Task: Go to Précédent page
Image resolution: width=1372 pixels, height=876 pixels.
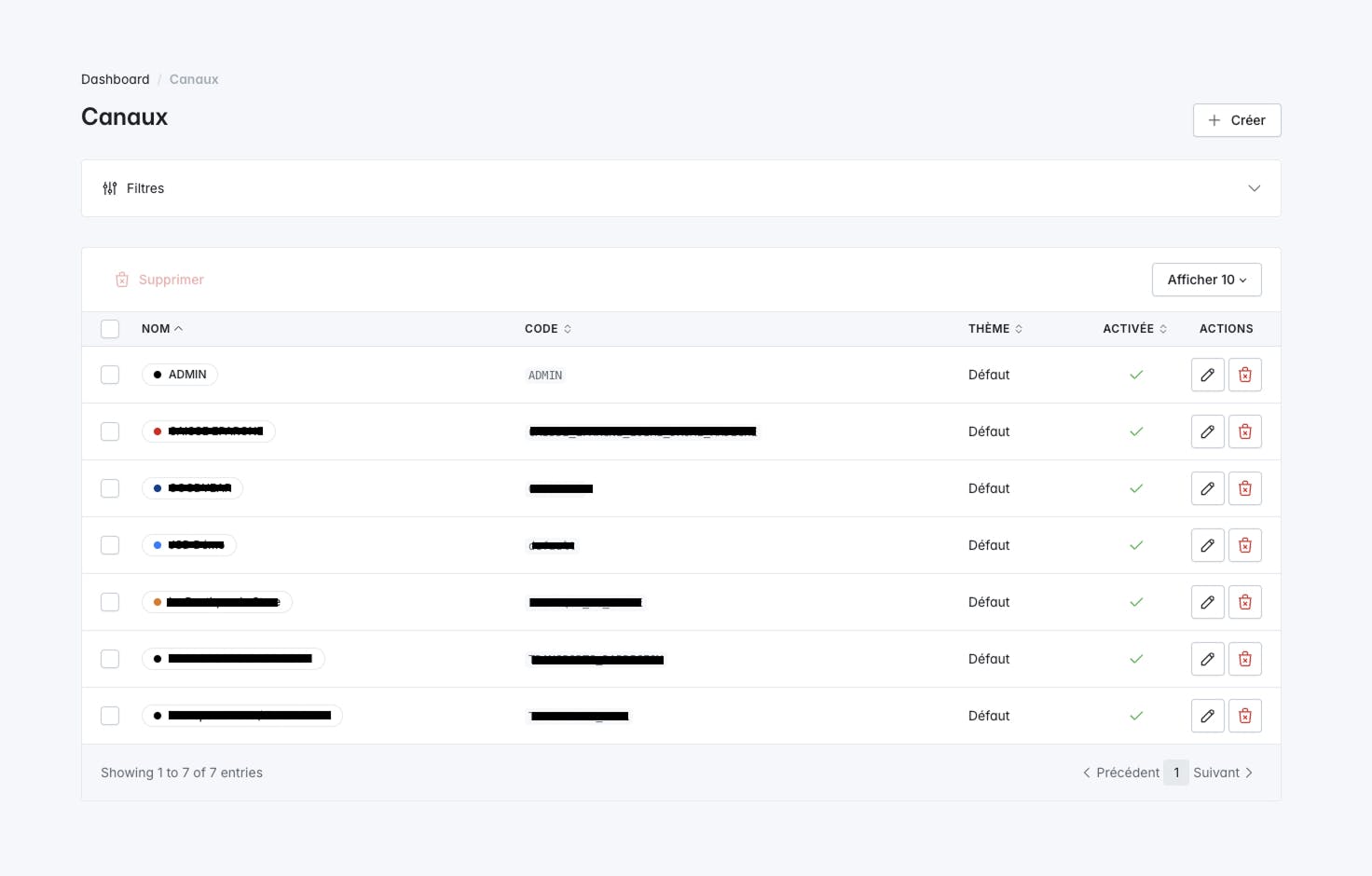Action: 1121,773
